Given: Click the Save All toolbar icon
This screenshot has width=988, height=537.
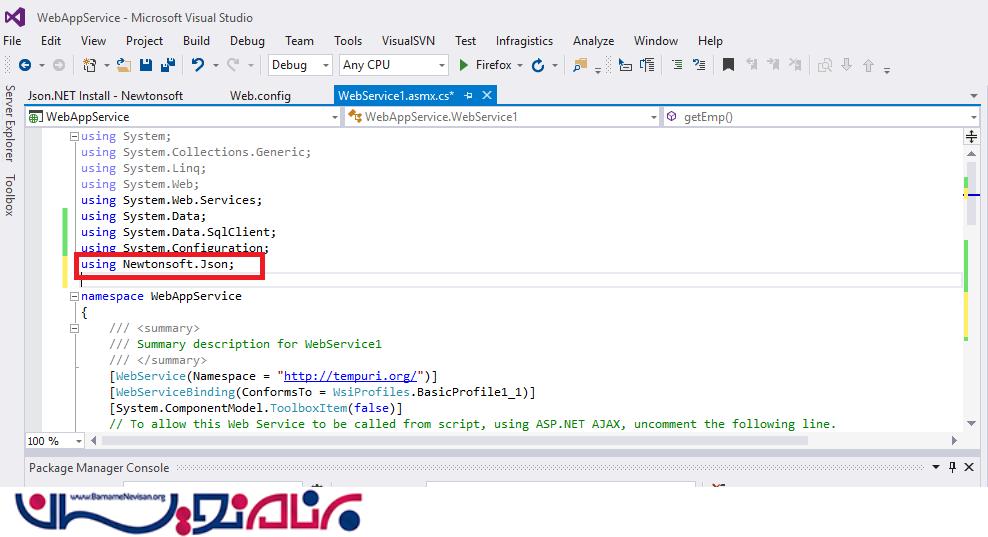Looking at the screenshot, I should [168, 65].
